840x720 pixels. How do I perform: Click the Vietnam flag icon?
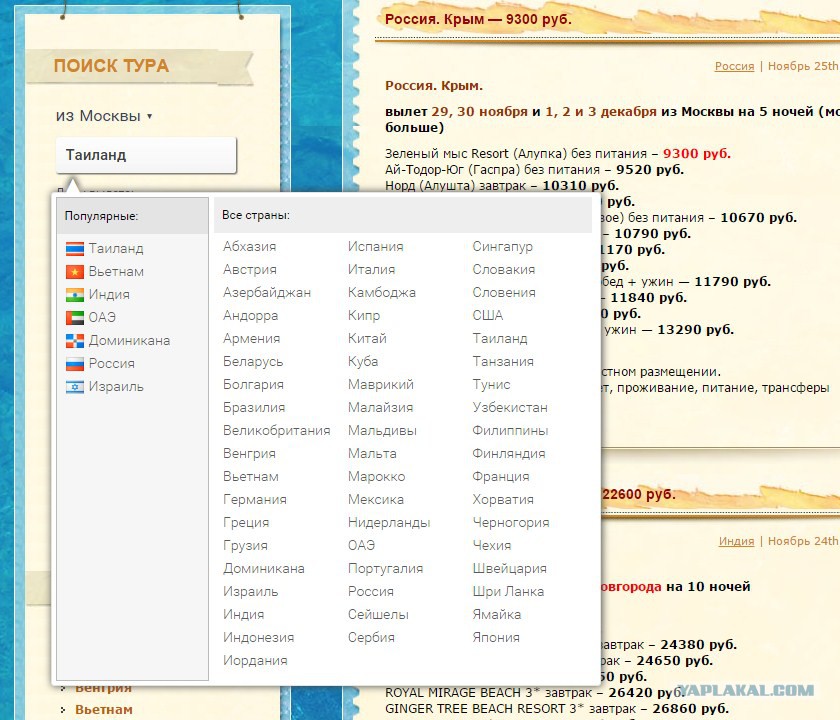75,272
